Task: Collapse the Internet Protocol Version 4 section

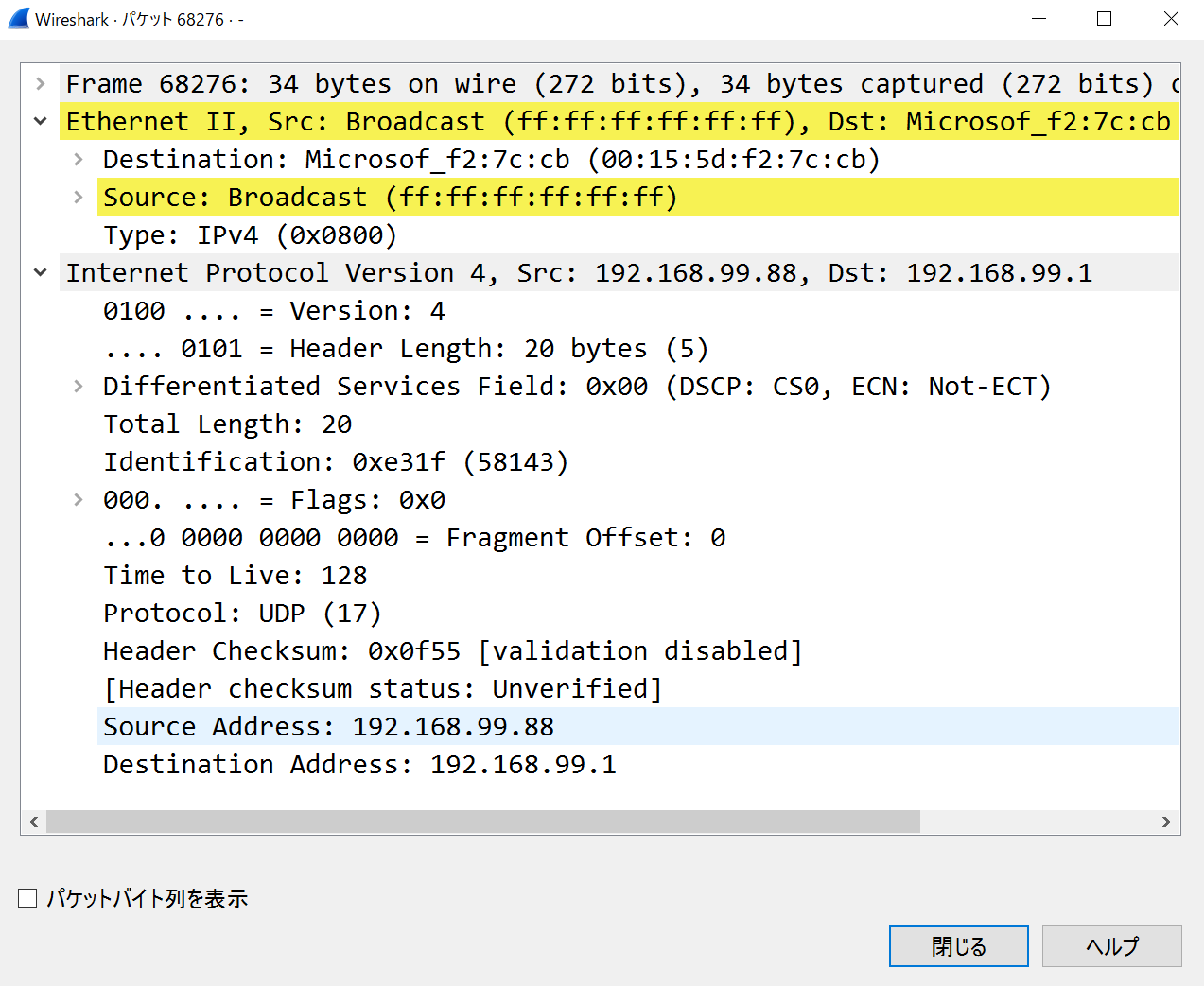Action: pyautogui.click(x=41, y=273)
